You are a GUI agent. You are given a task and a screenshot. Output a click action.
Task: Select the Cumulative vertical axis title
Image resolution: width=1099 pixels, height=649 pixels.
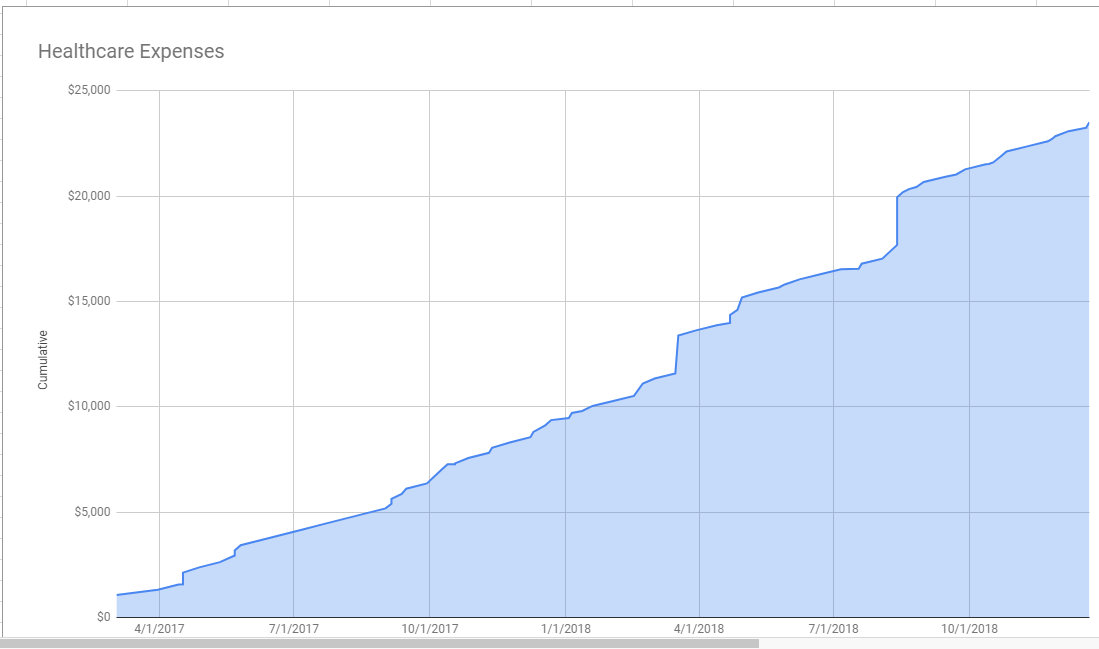(x=43, y=360)
